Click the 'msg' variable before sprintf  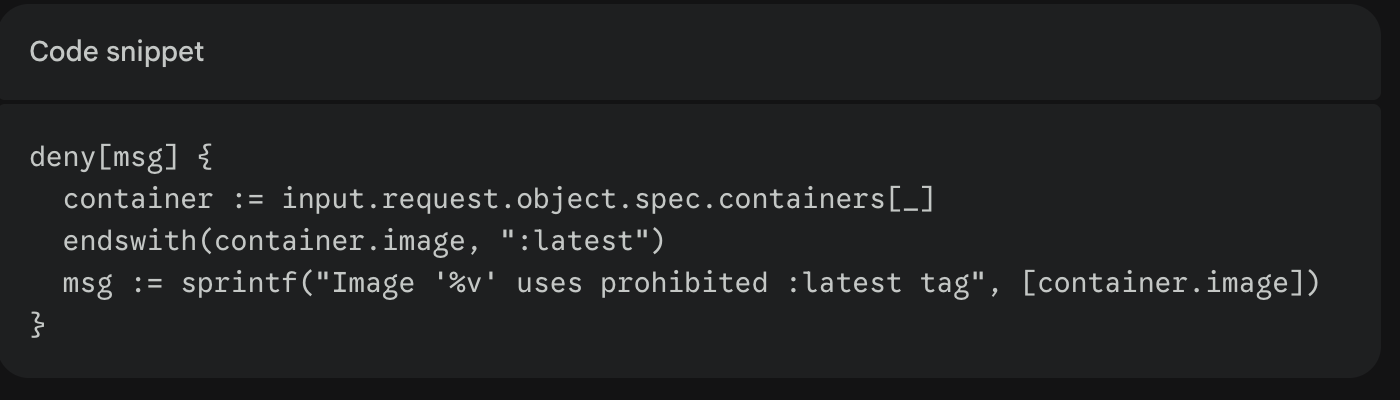pos(88,284)
